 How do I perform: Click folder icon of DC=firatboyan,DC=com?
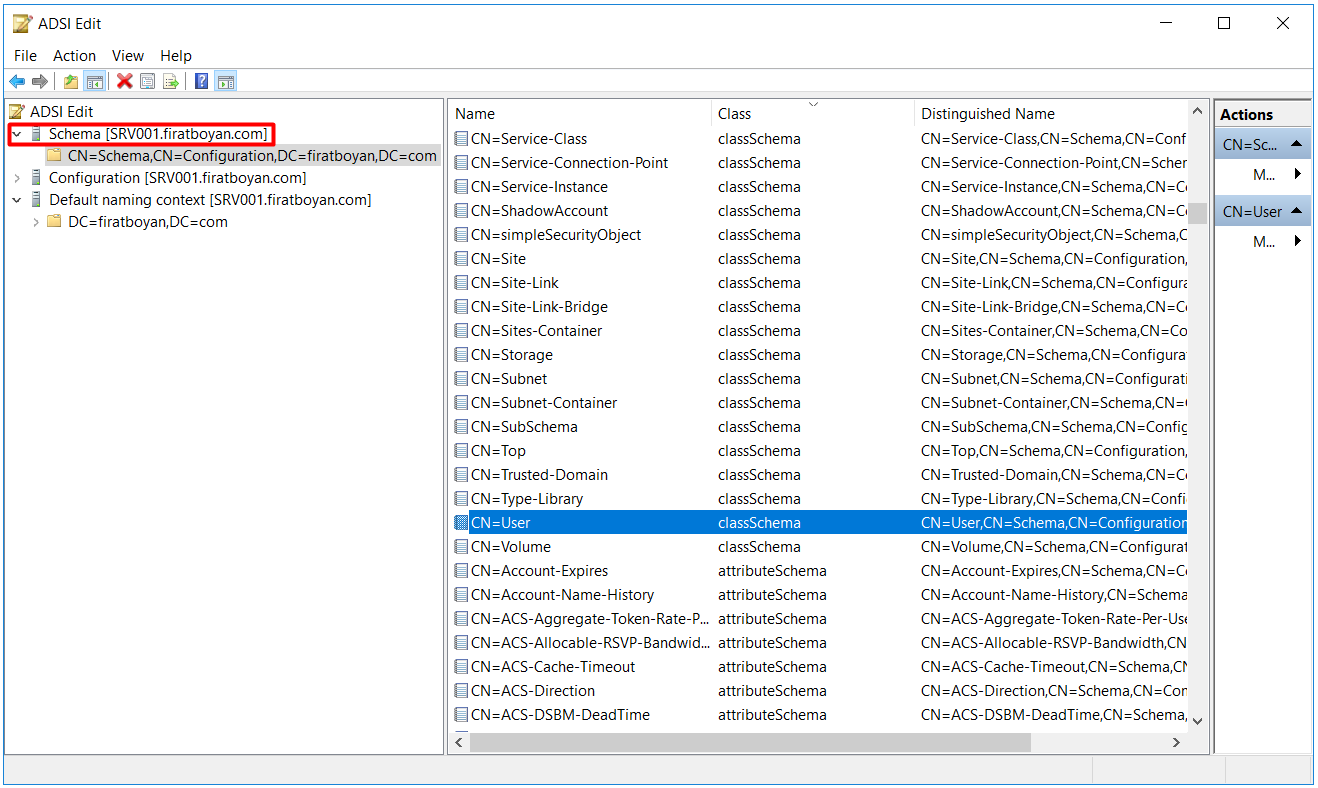pyautogui.click(x=55, y=222)
